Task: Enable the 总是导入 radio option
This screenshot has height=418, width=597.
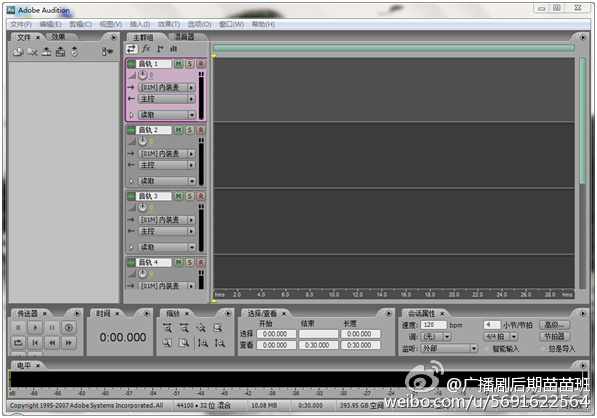Action: pos(543,349)
